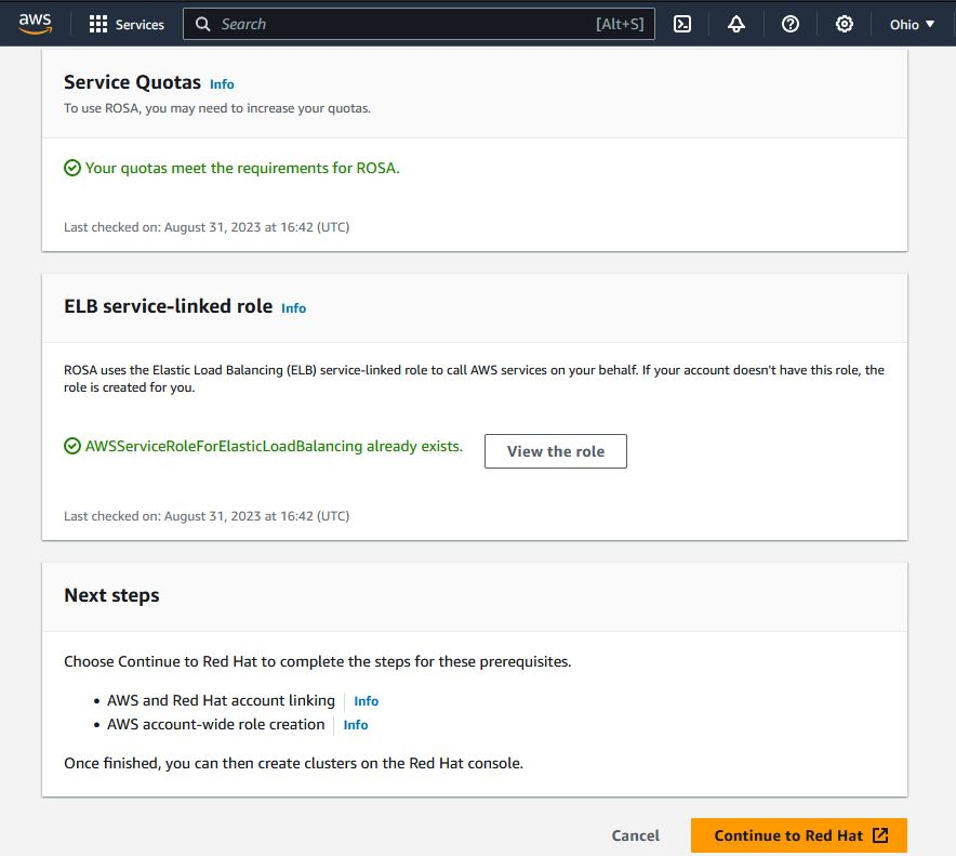Open the Services menu grid icon
Image resolution: width=956 pixels, height=856 pixels.
point(98,24)
